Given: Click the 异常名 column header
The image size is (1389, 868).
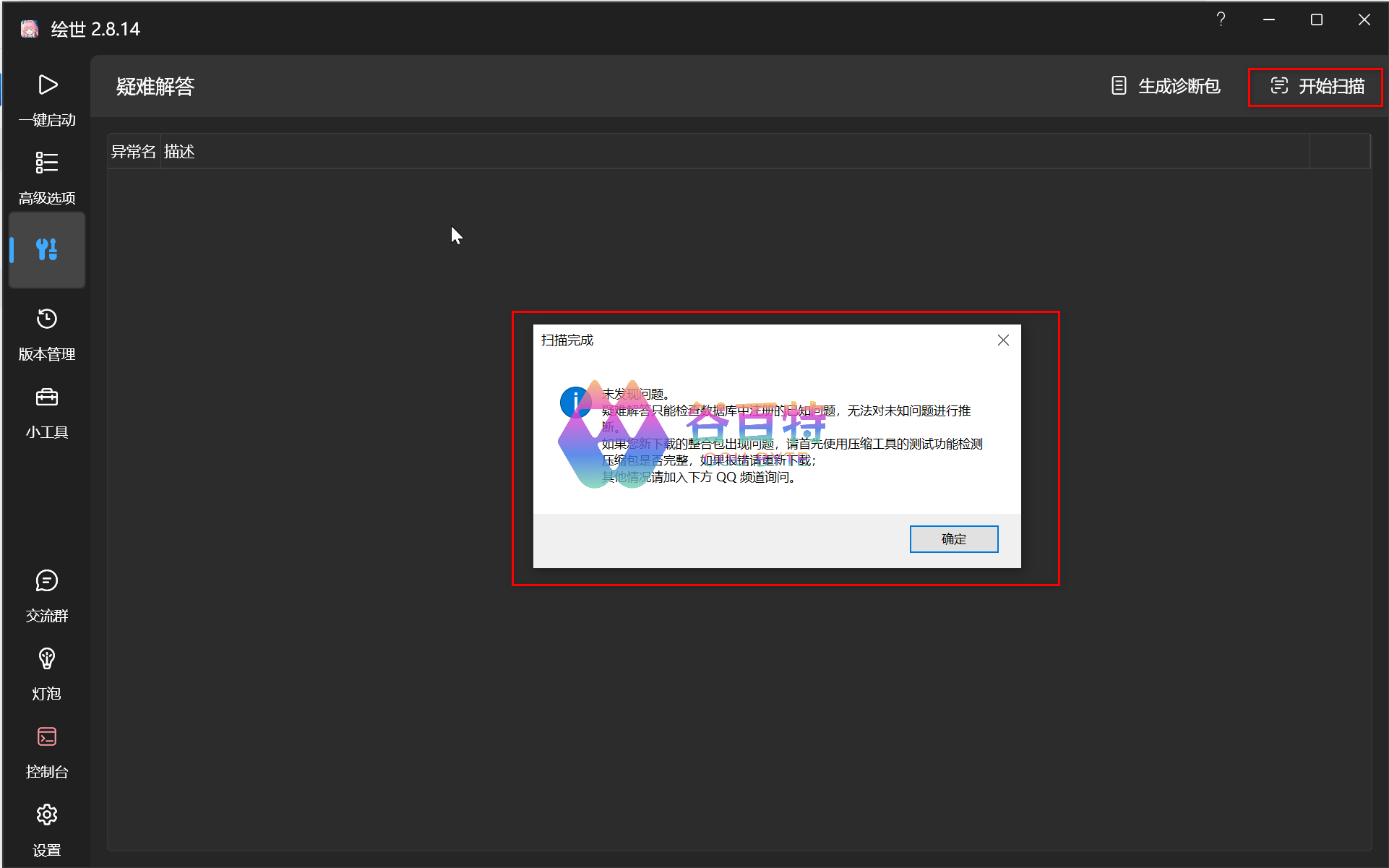Looking at the screenshot, I should (133, 152).
